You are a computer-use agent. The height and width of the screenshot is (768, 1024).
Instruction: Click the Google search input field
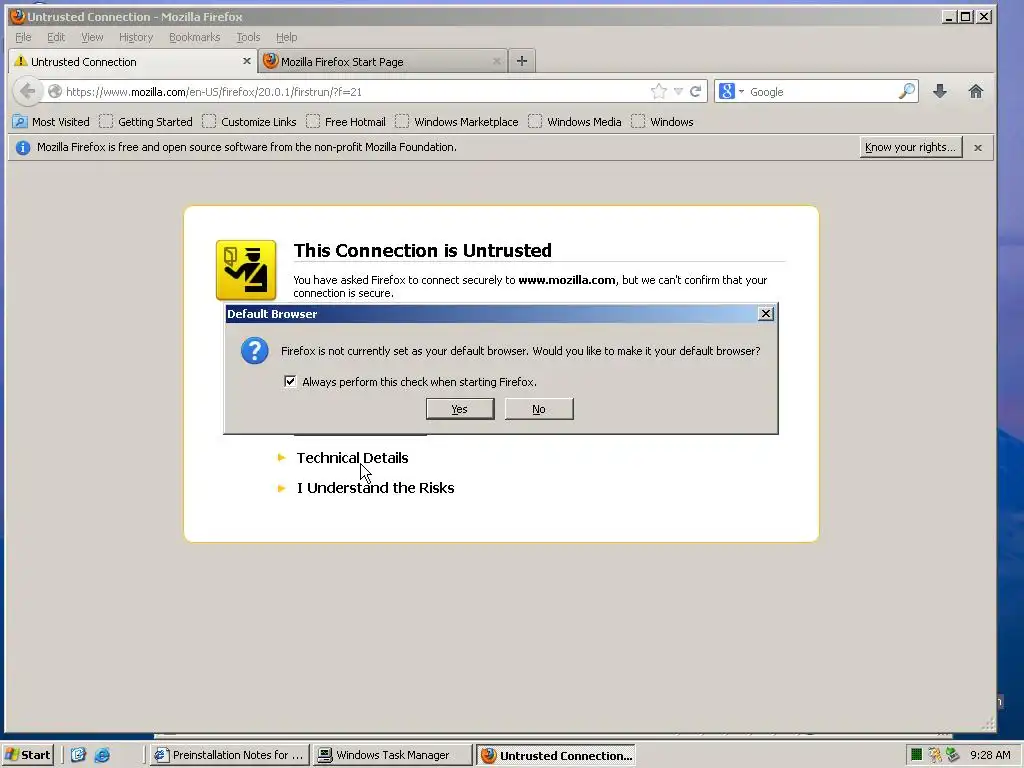coord(822,91)
